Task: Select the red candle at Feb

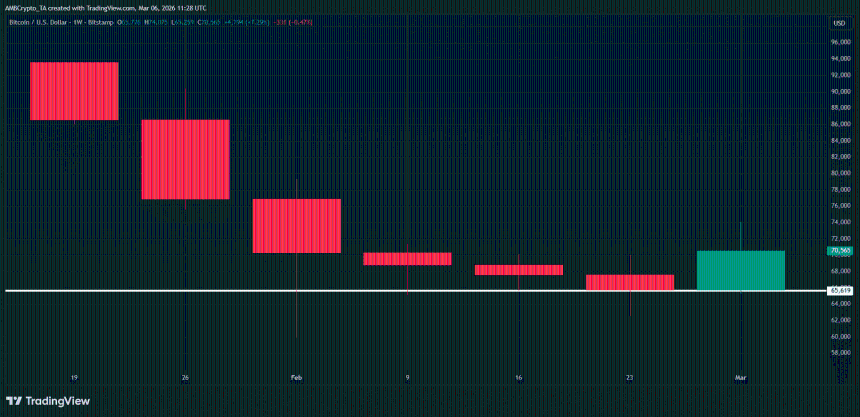Action: [297, 225]
